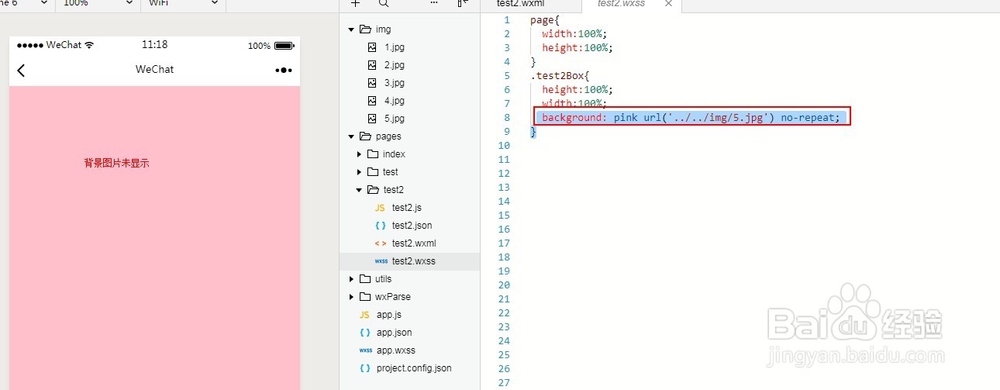The width and height of the screenshot is (1000, 390).
Task: Close the test2.wxss tab
Action: (x=668, y=3)
